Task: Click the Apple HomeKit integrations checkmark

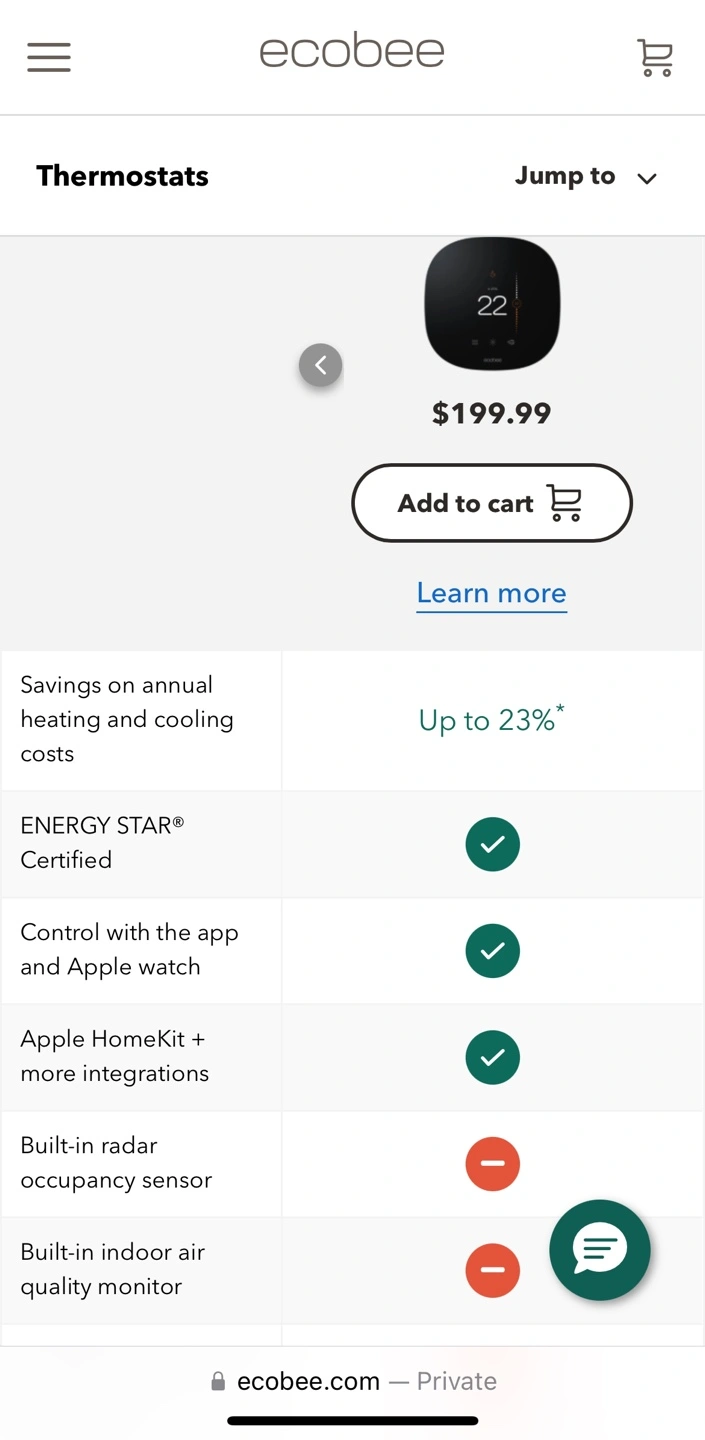Action: tap(492, 1057)
